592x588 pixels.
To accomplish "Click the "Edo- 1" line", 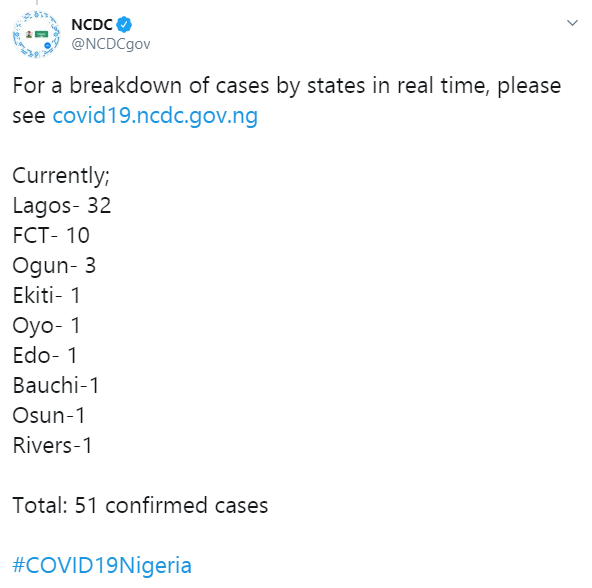I will click(45, 355).
